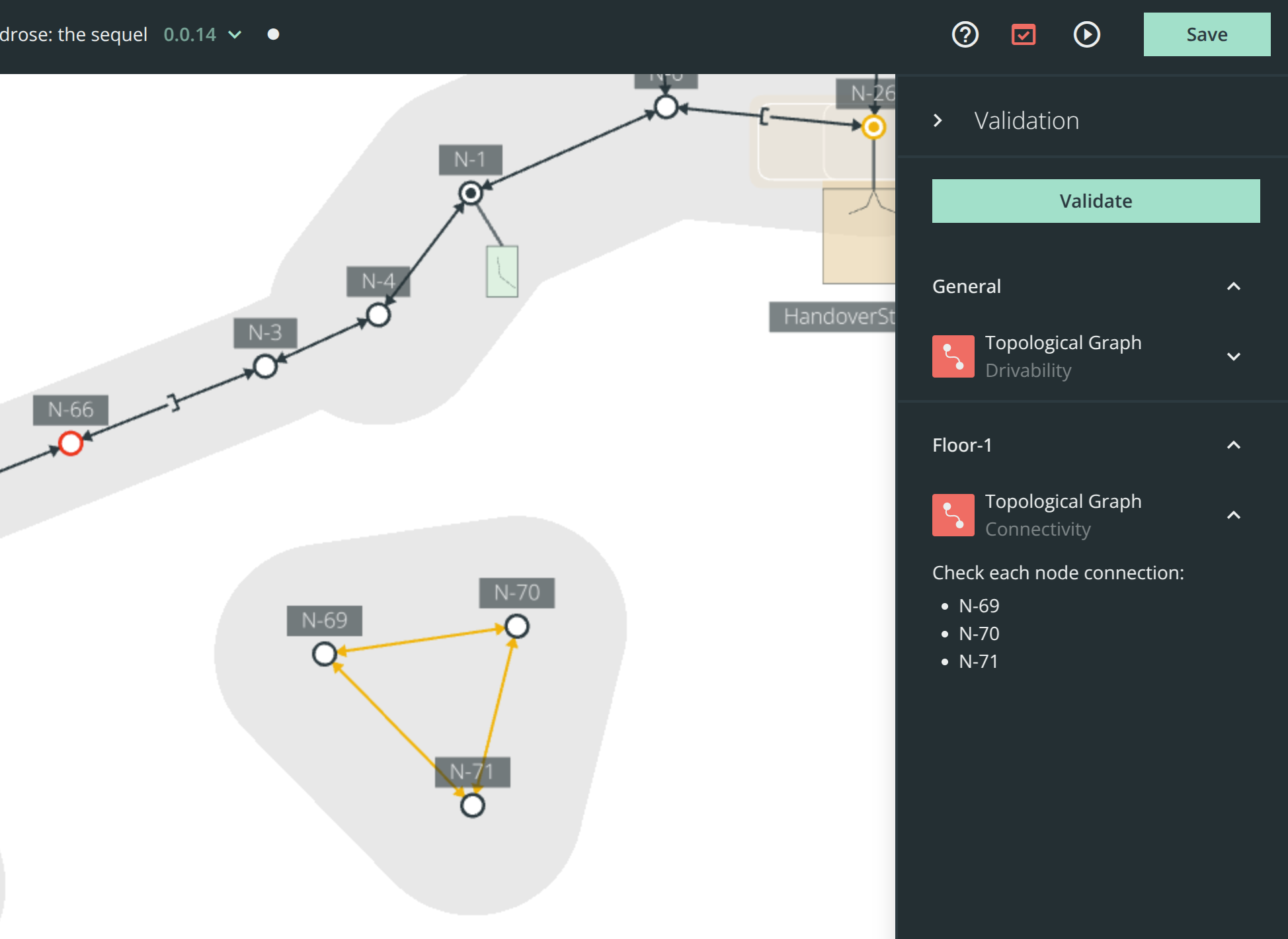Click the HandoverSt station label

(832, 317)
